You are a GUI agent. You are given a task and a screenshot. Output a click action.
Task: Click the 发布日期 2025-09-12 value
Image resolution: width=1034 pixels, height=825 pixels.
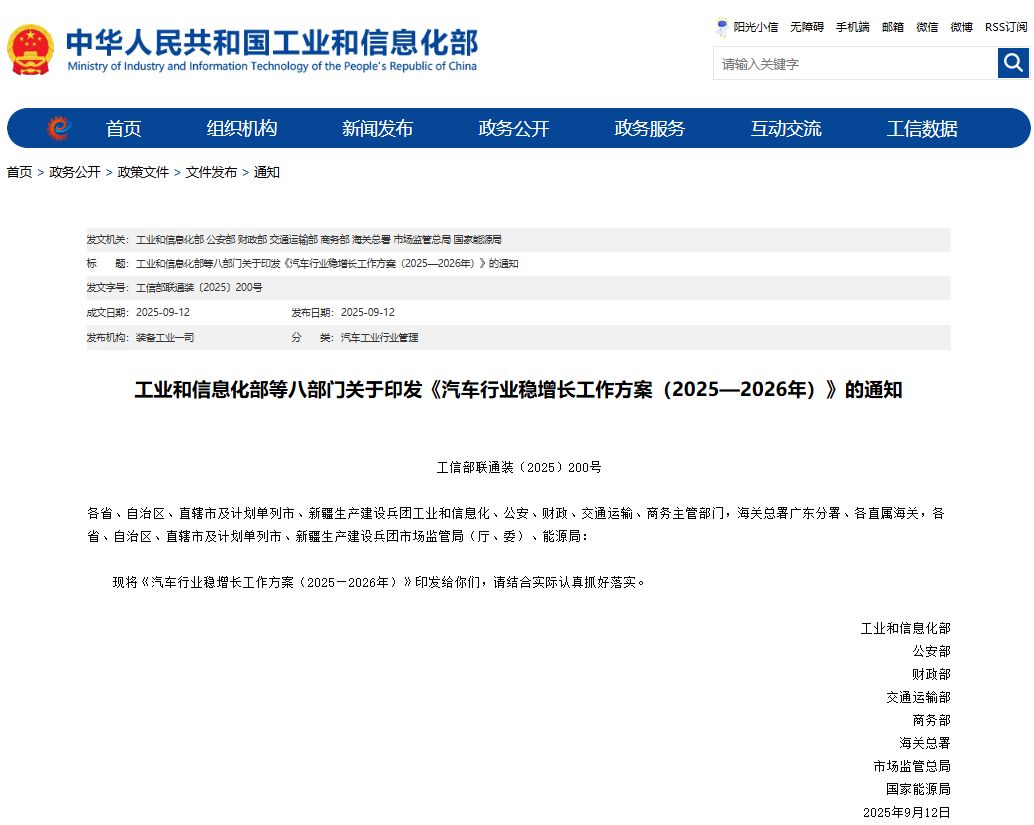pos(368,312)
